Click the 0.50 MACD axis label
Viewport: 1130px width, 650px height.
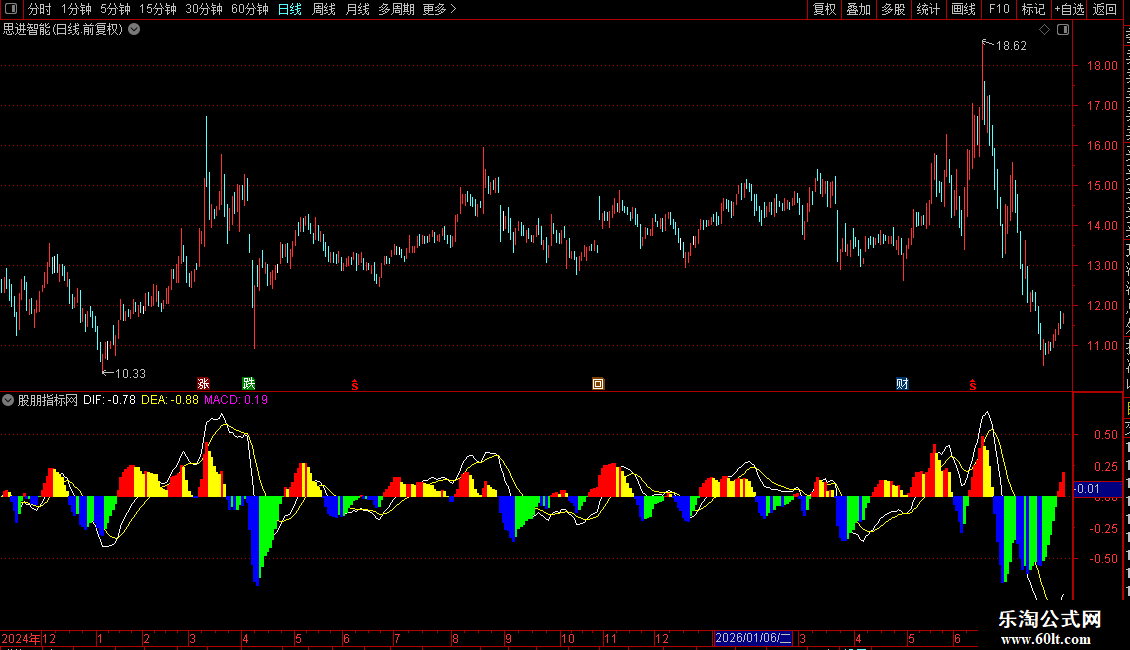pos(1106,435)
